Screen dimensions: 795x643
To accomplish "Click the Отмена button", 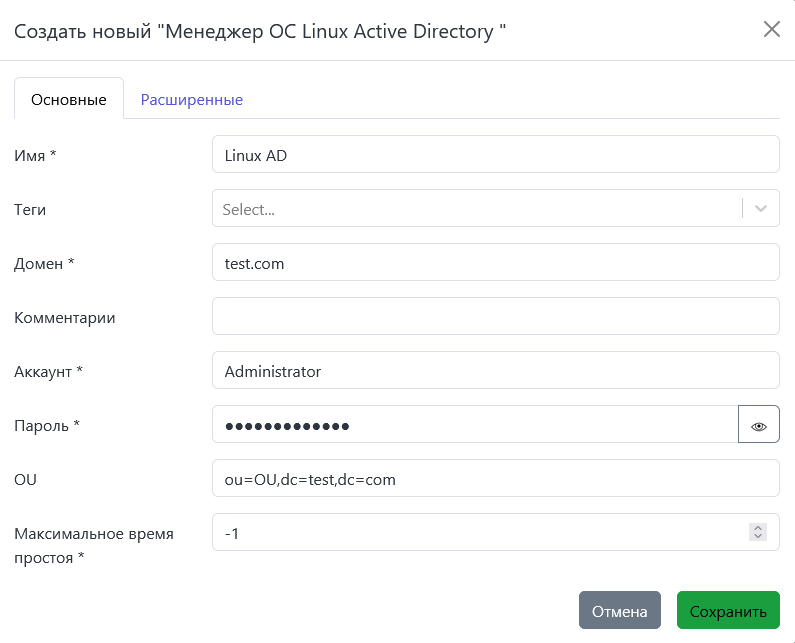I will tap(619, 611).
